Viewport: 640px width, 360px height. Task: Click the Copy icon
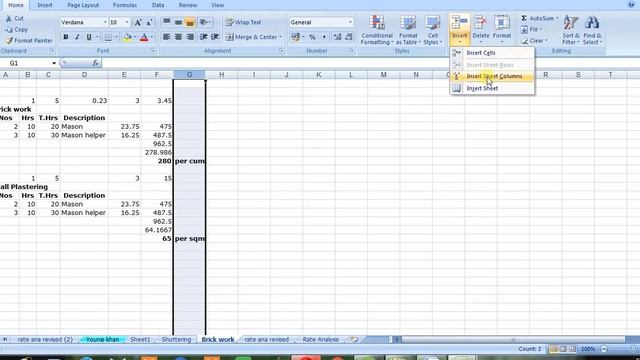(9, 29)
